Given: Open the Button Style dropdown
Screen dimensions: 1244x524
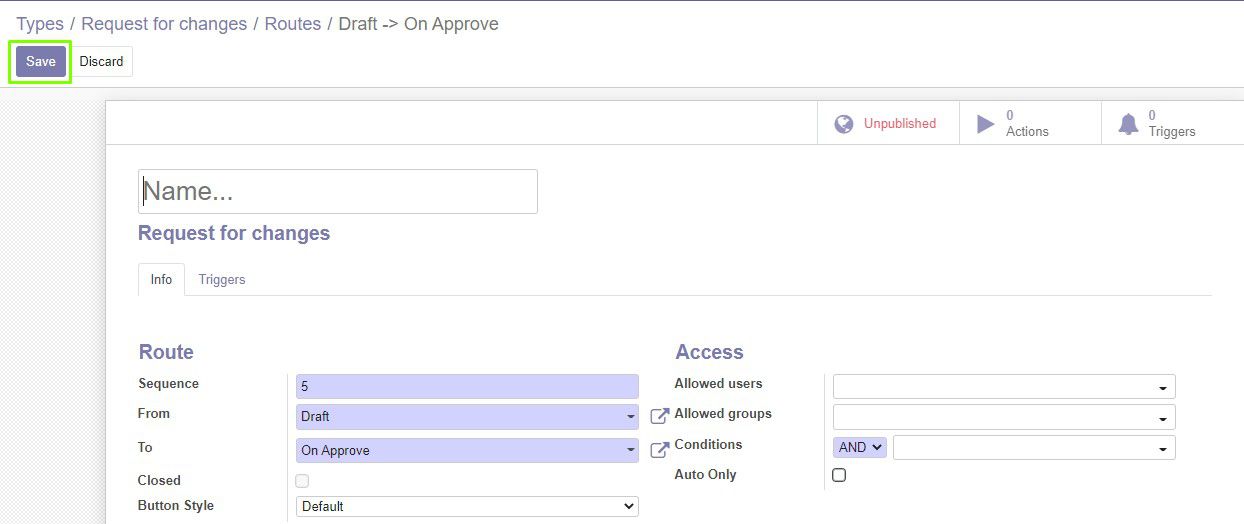Looking at the screenshot, I should [467, 506].
